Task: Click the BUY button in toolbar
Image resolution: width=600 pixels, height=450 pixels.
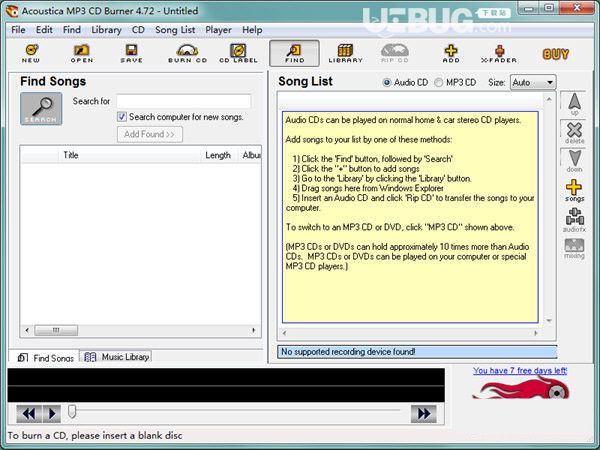Action: [x=556, y=54]
